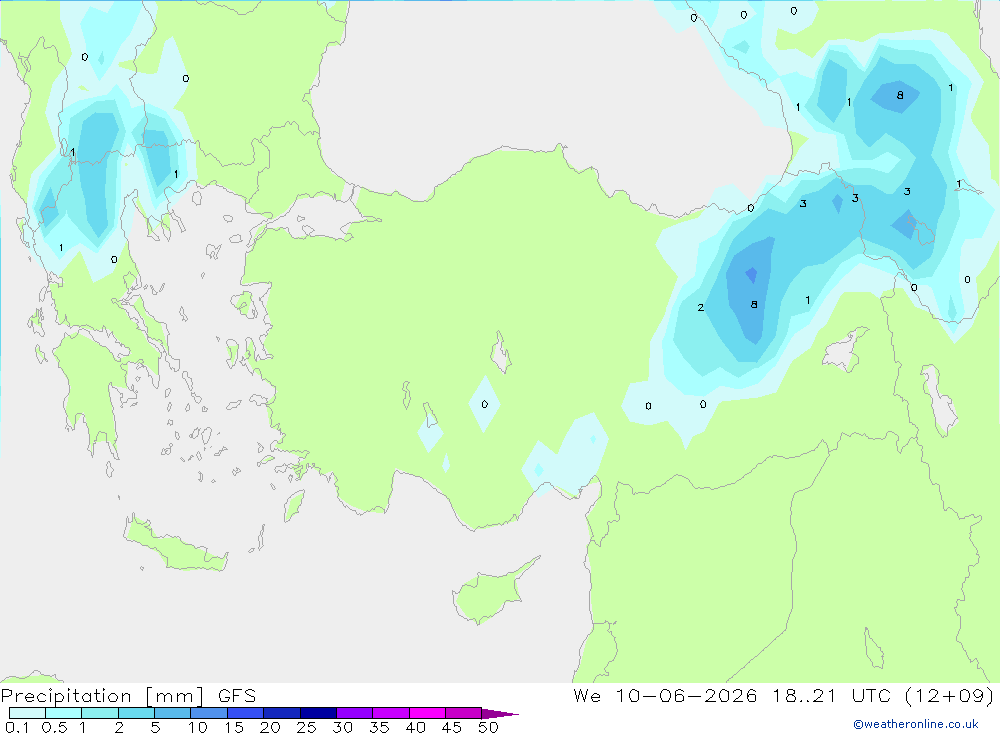Click the island of Crete on the map
Screen dimensions: 1000x733
[x=175, y=542]
